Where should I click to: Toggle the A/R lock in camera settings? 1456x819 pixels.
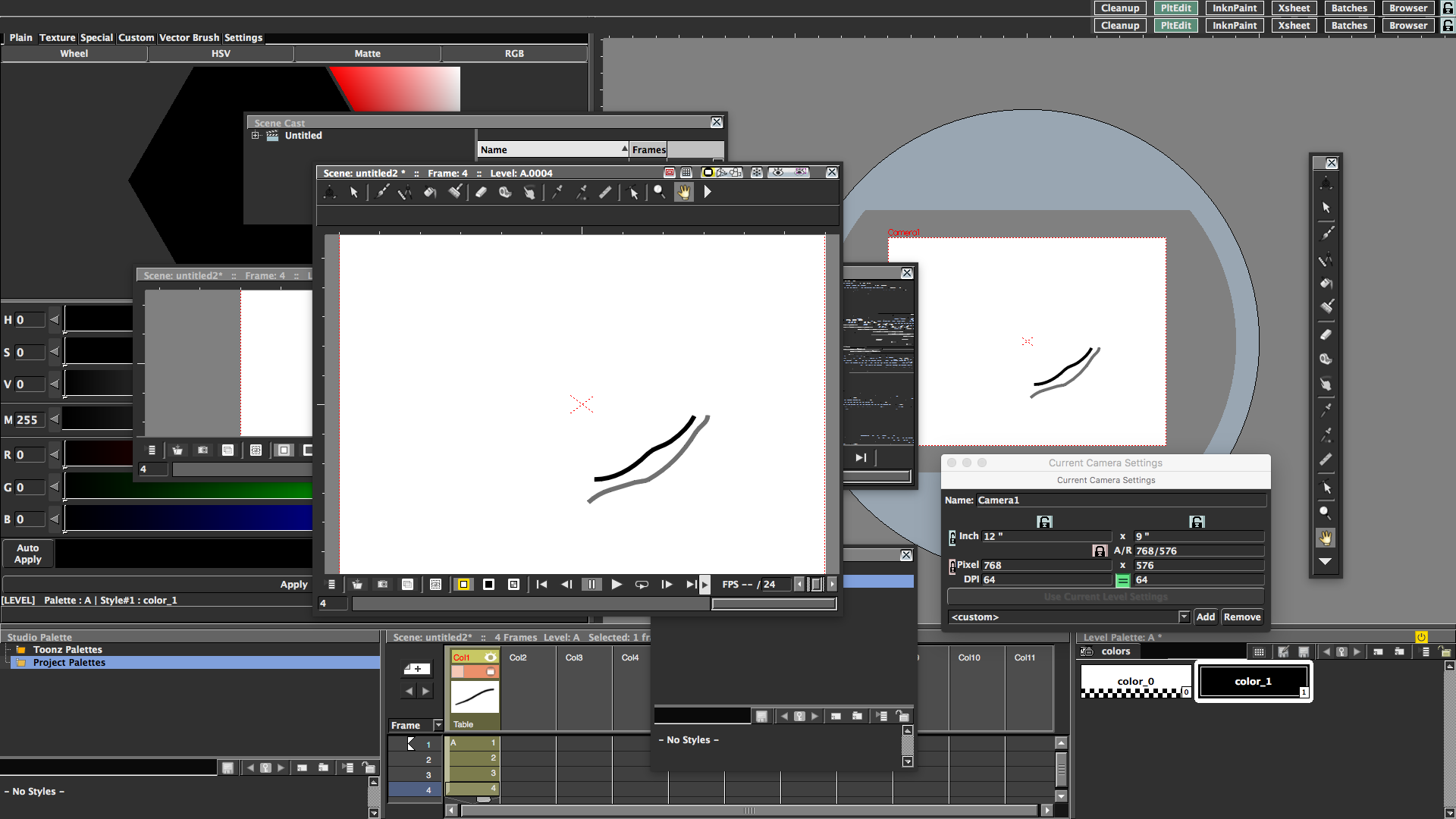[x=1099, y=551]
